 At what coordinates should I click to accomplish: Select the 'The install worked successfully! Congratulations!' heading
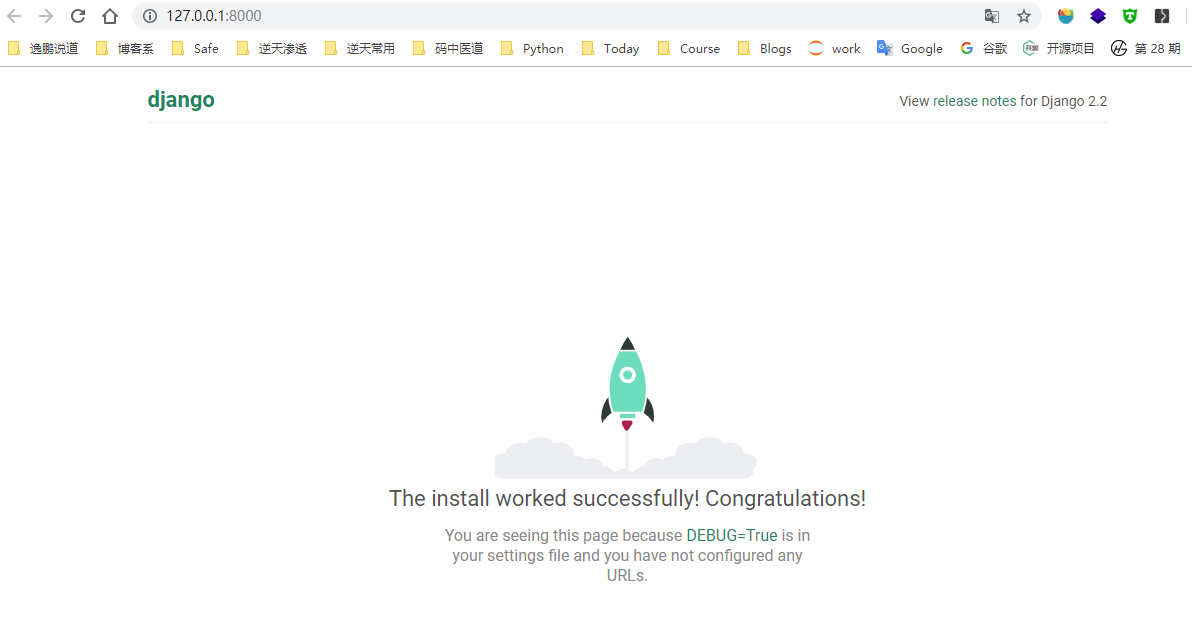[627, 499]
